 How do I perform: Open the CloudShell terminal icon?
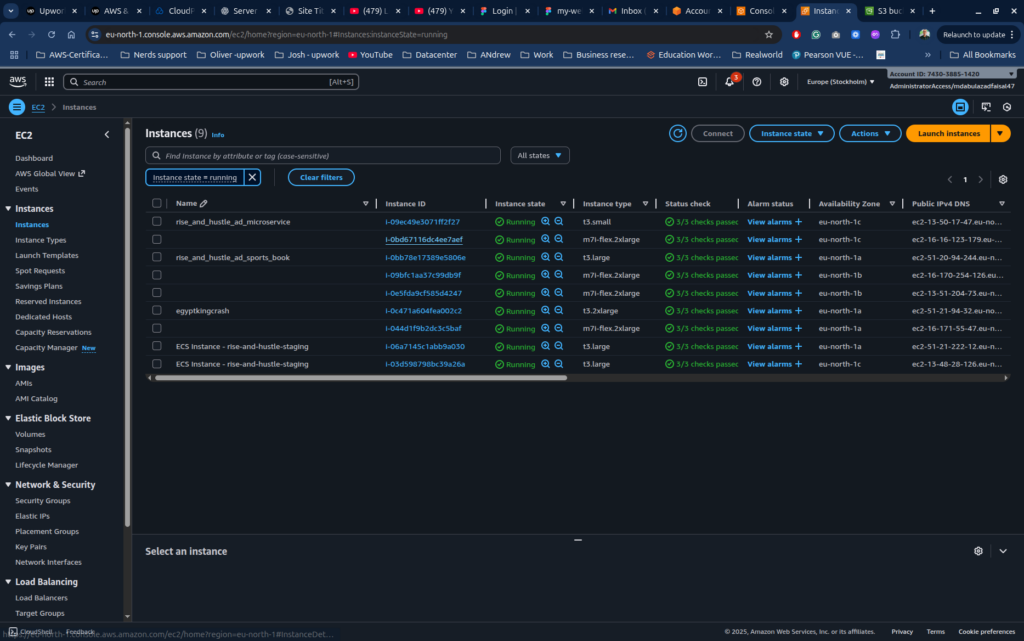[x=702, y=83]
